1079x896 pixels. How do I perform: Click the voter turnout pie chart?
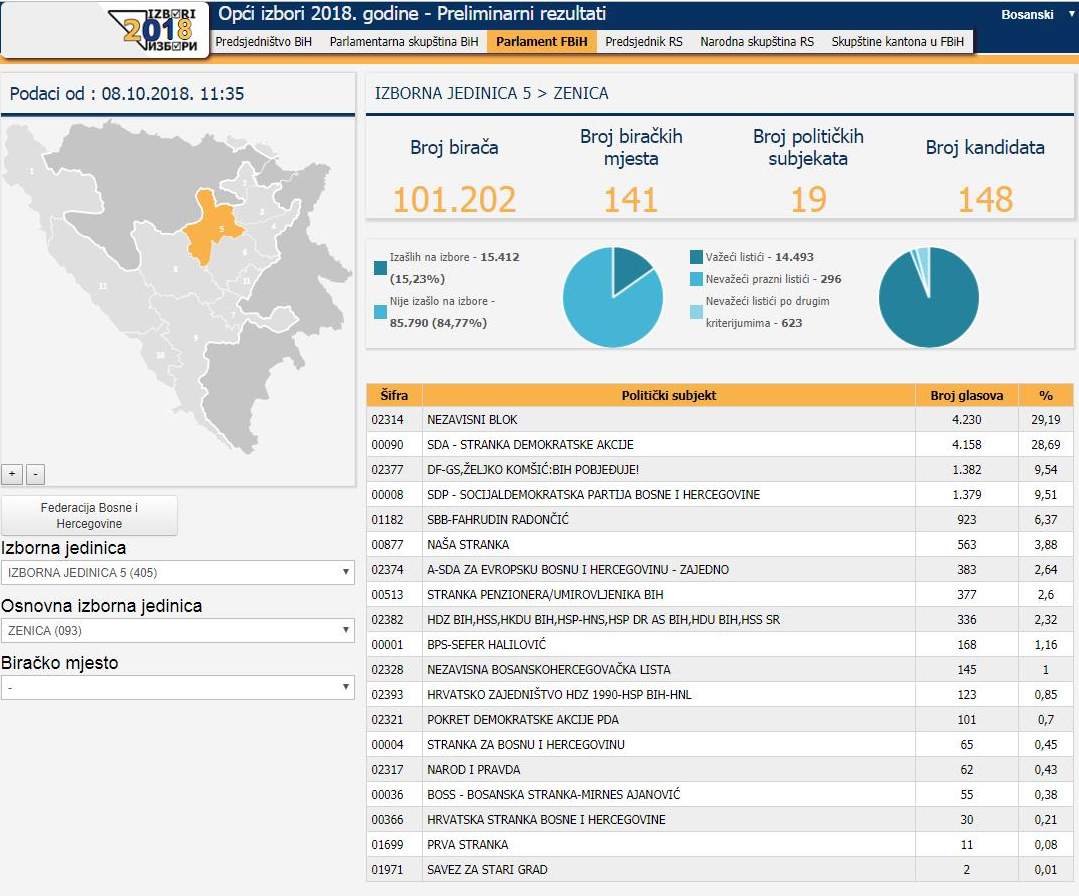click(612, 297)
